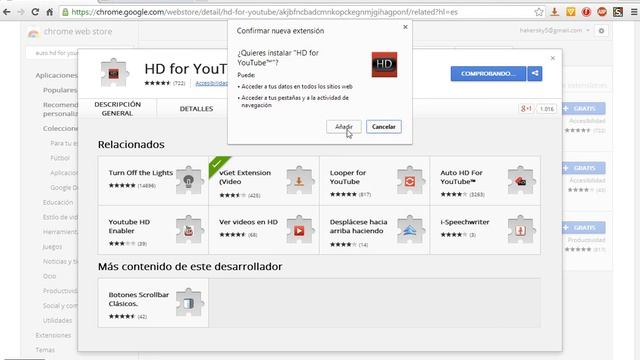Open Ver videos en HD play icon

click(300, 230)
